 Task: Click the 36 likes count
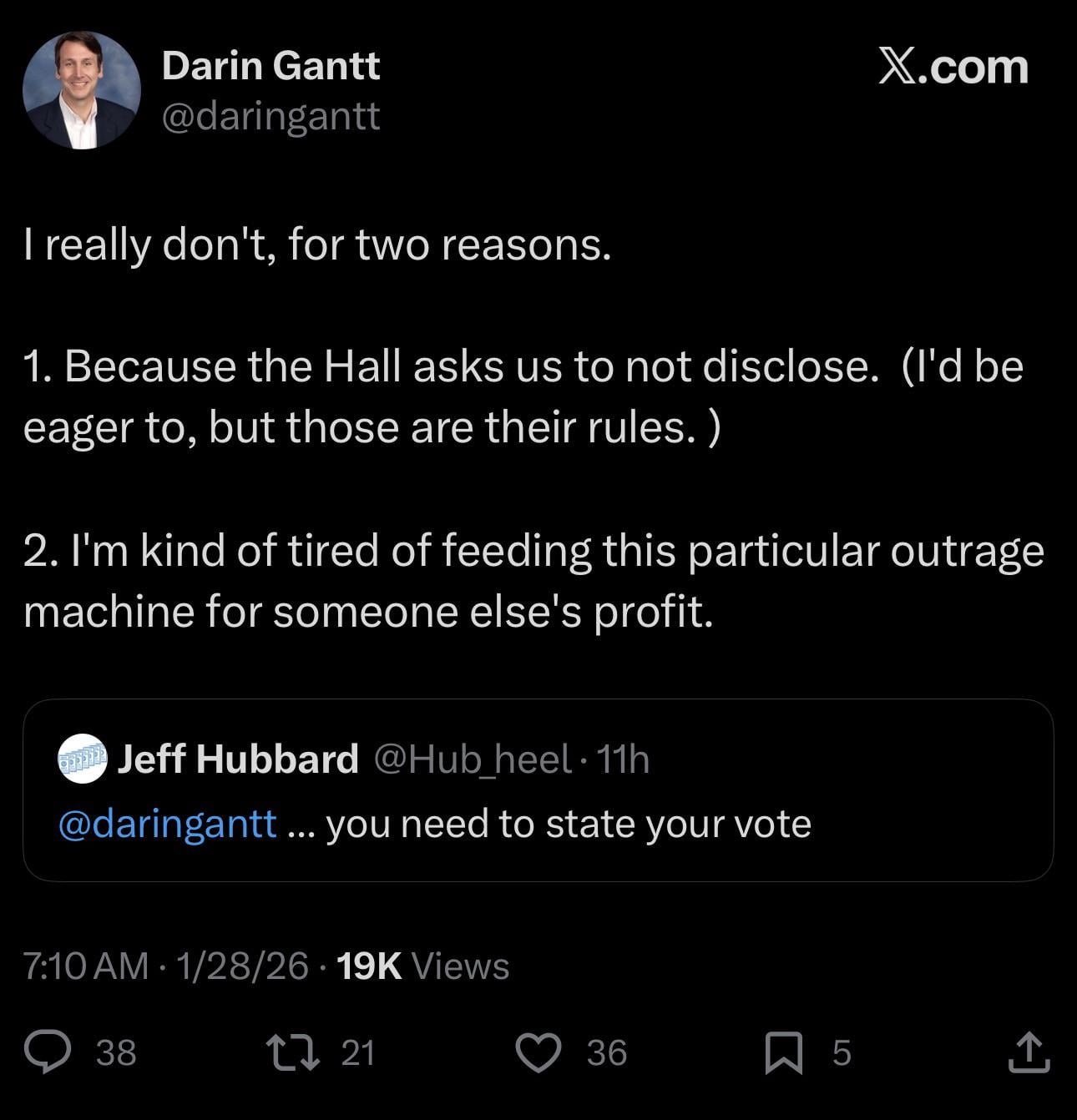point(606,1052)
